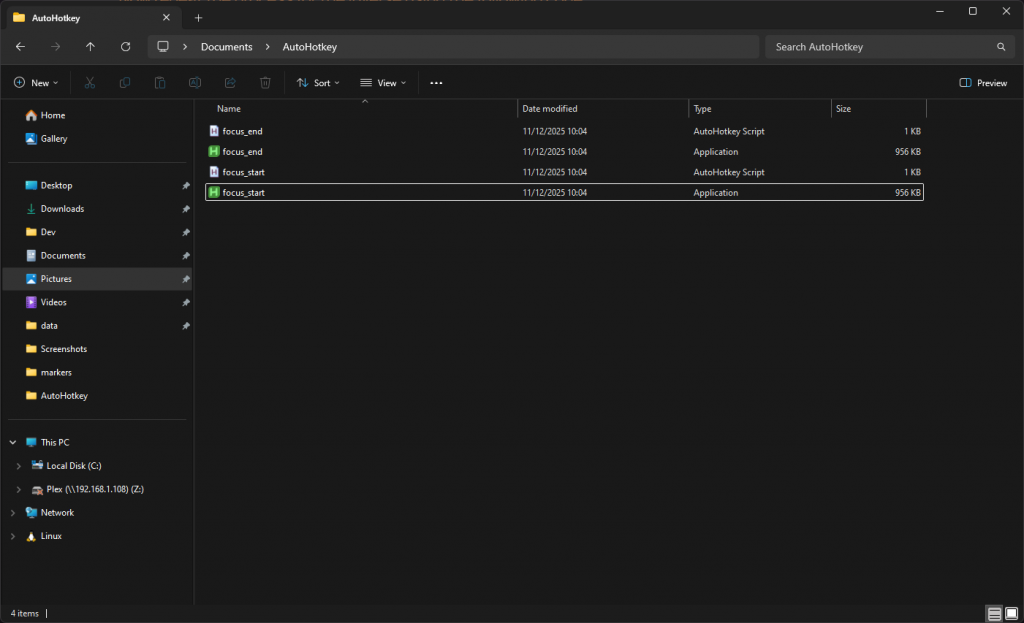Click the See more three-dots icon
1024x623 pixels.
(x=436, y=83)
